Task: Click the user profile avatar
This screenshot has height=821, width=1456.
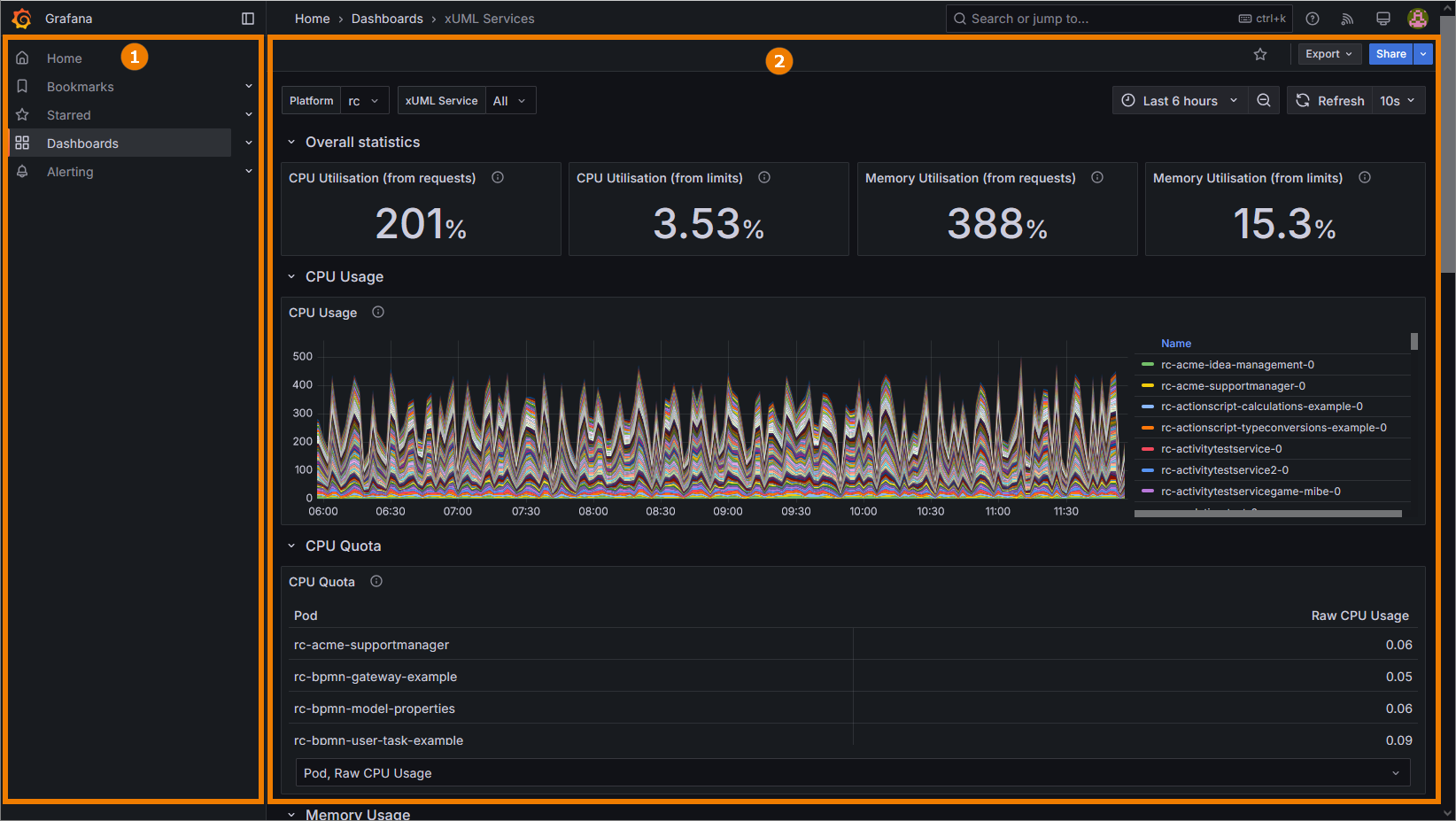Action: point(1417,19)
